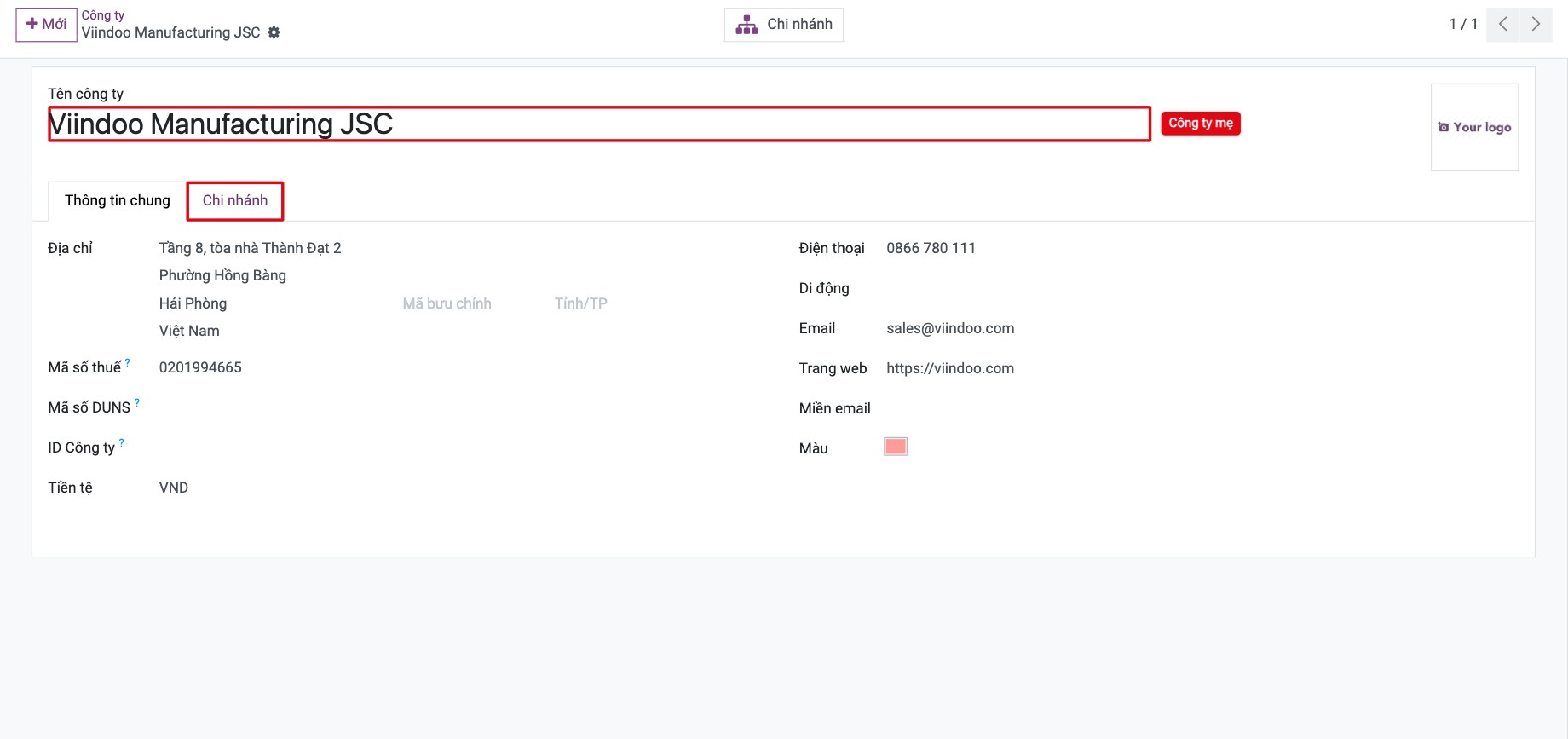Viewport: 1568px width, 739px height.
Task: Create a new record with Mới button
Action: 46,24
